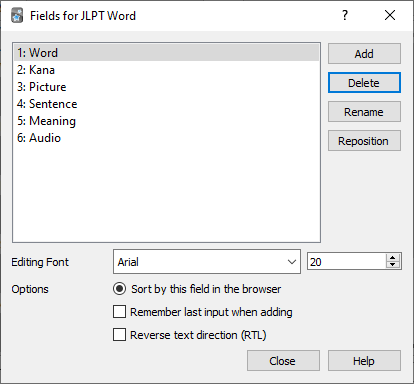Image resolution: width=414 pixels, height=384 pixels.
Task: Open the Editing Font combo box
Action: (x=207, y=262)
